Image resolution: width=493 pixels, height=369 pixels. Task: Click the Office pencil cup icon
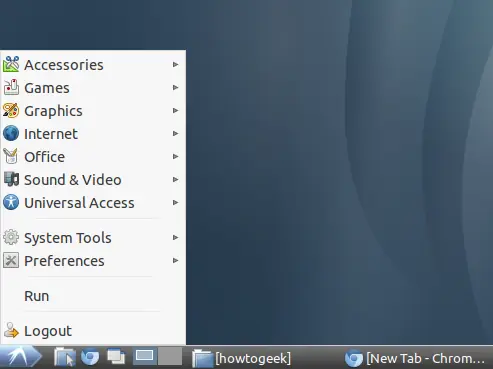(11, 156)
